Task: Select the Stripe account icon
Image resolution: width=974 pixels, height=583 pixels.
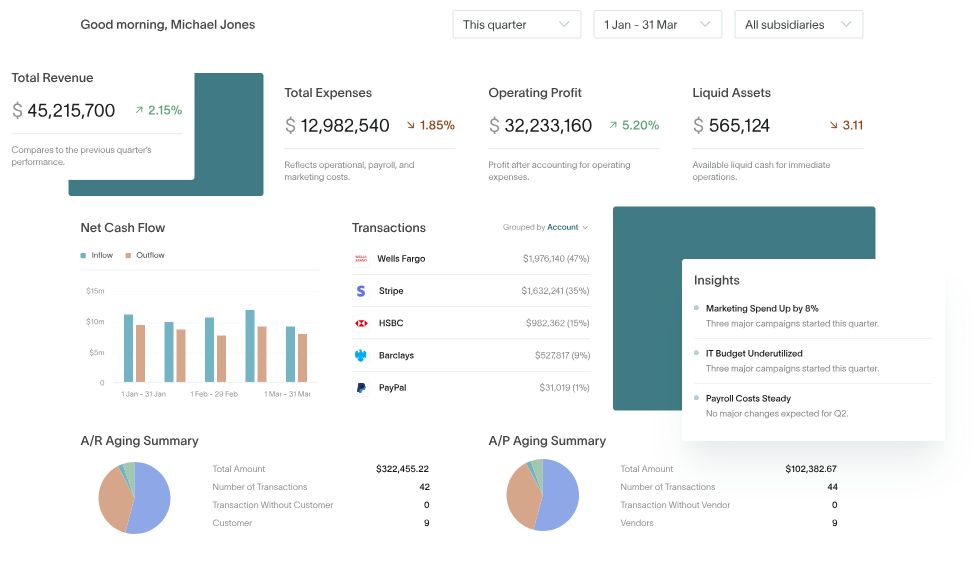Action: click(359, 290)
